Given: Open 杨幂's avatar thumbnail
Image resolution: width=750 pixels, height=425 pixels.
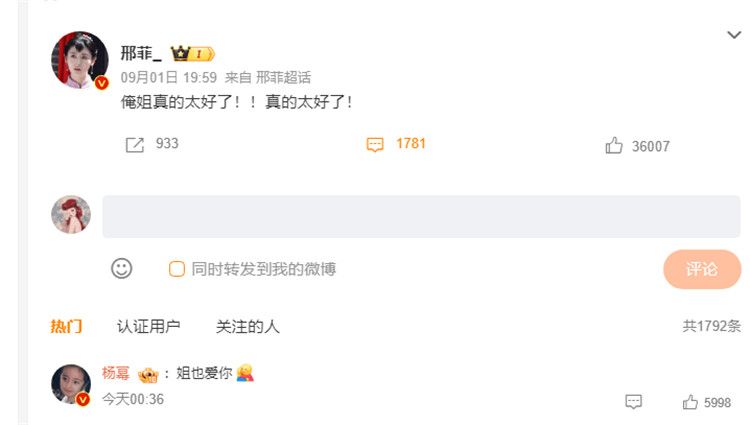Looking at the screenshot, I should tap(71, 384).
